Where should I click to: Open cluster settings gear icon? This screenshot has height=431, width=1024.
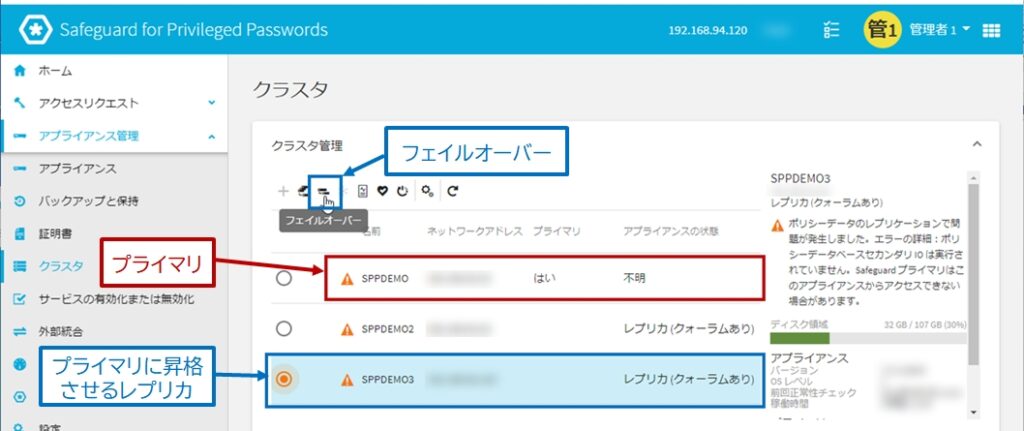[427, 191]
